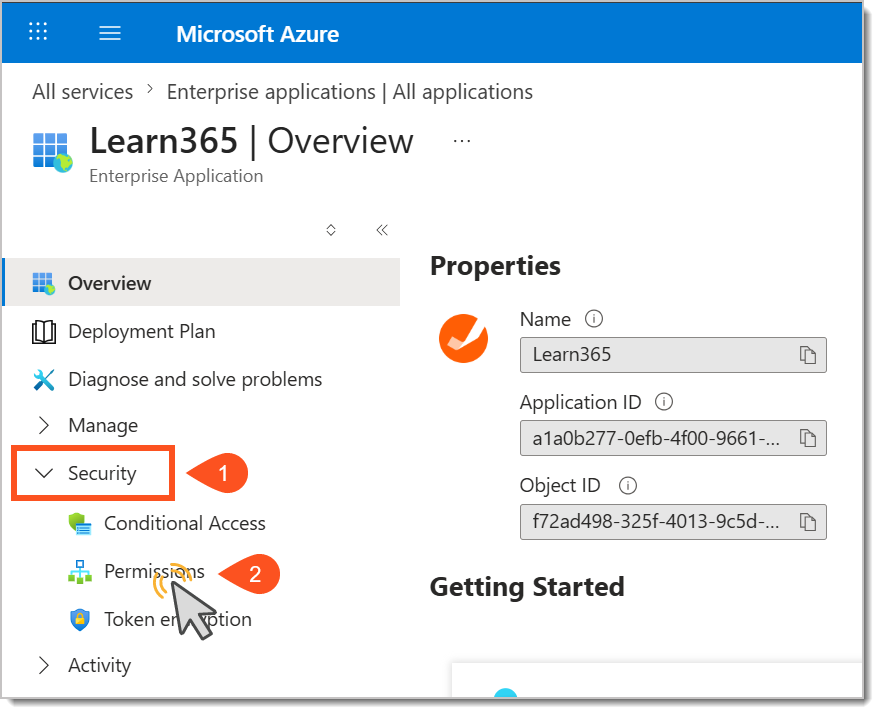
Task: Select Overview in the side menu
Action: click(x=202, y=282)
